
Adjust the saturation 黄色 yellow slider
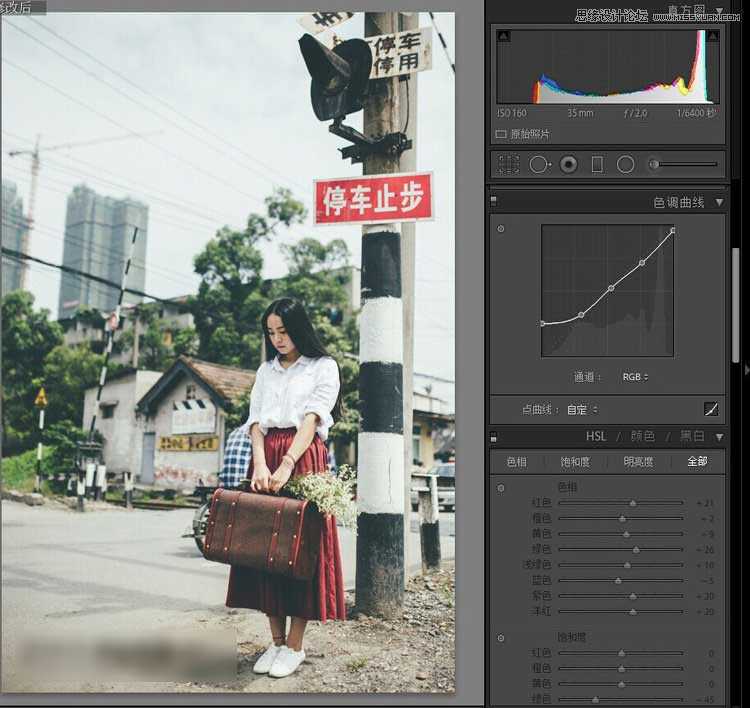tap(621, 685)
